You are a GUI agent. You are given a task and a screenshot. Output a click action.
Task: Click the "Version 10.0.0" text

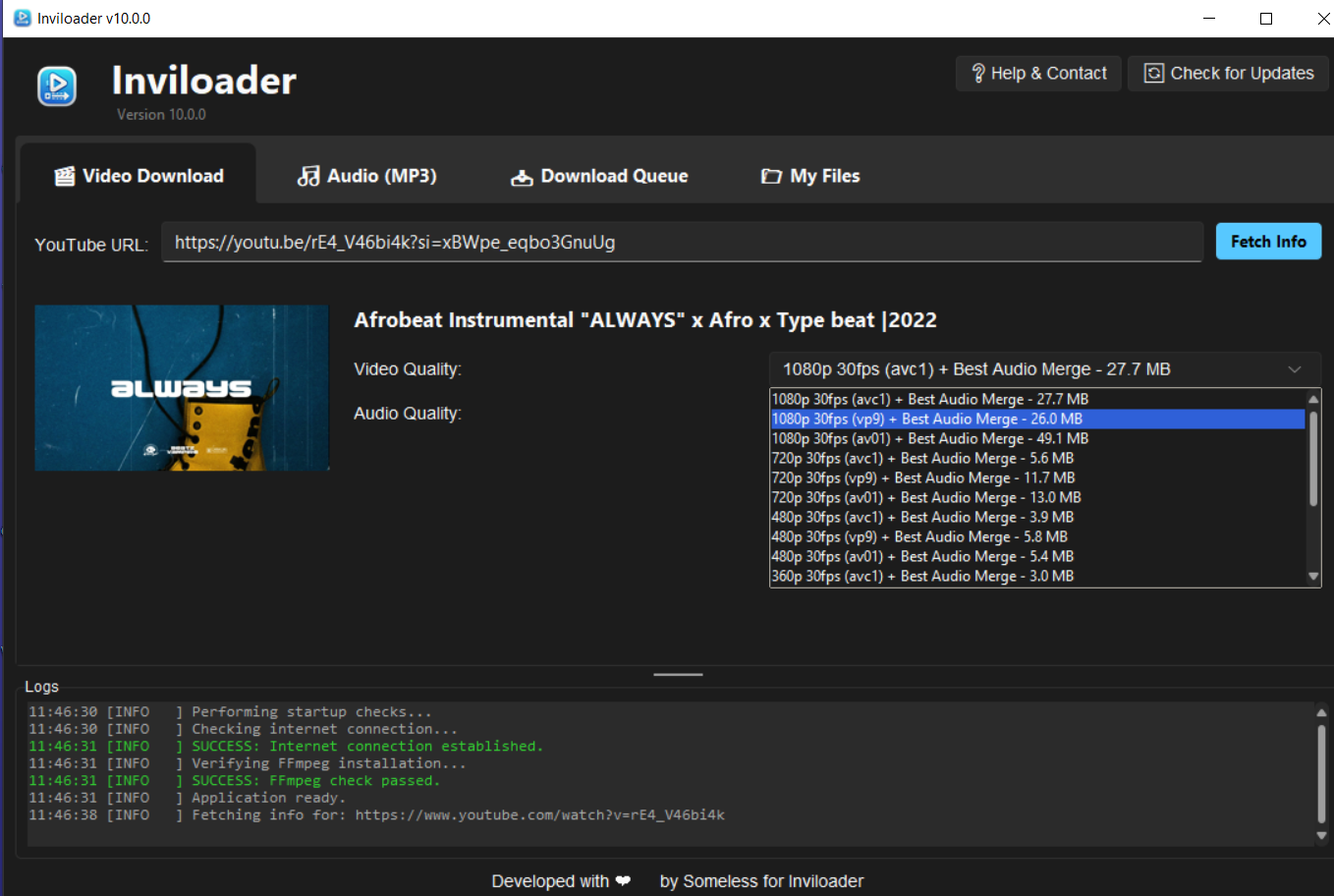[x=161, y=114]
